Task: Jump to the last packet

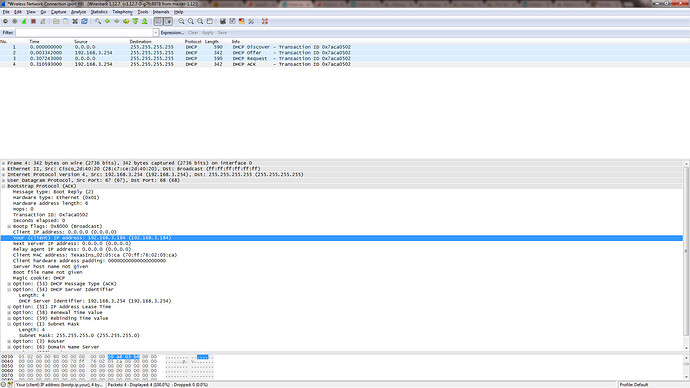Action: point(144,21)
